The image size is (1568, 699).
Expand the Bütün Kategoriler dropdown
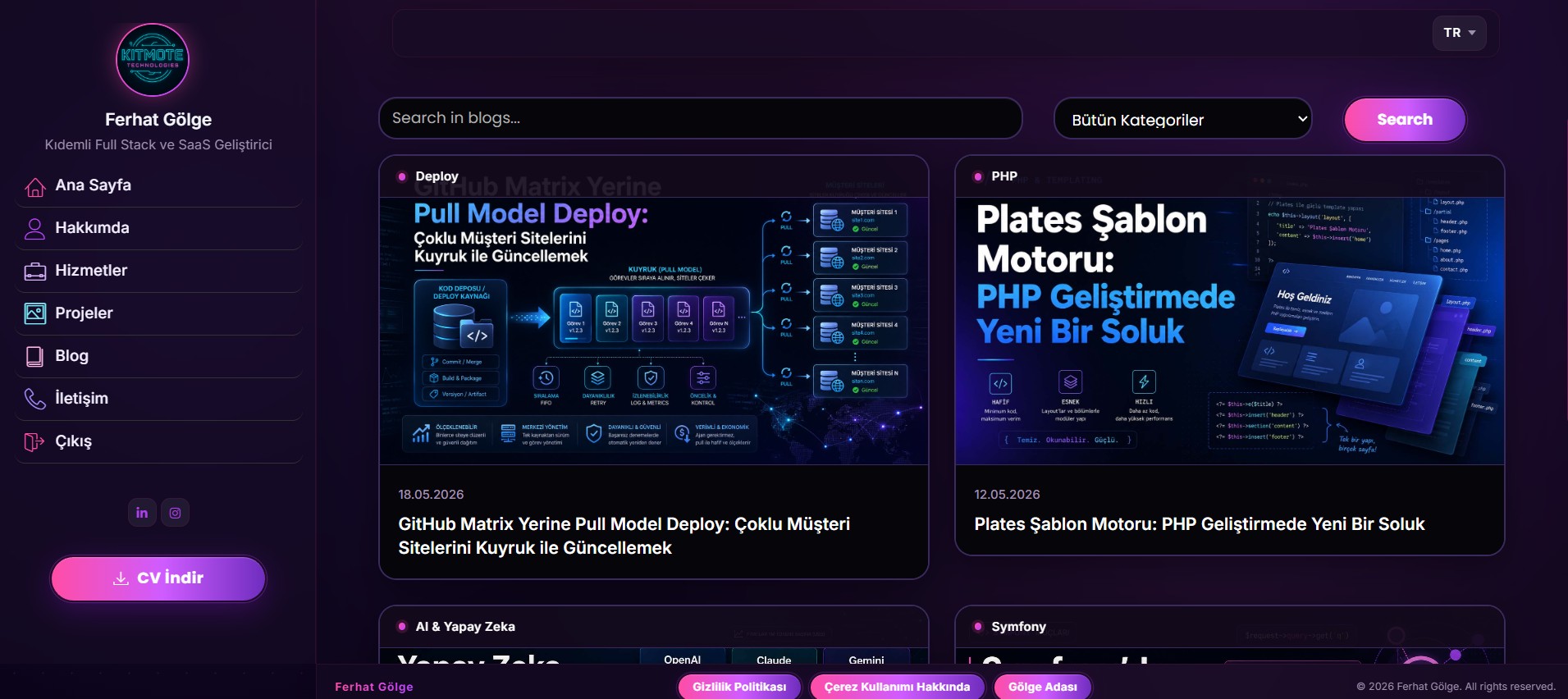tap(1182, 120)
